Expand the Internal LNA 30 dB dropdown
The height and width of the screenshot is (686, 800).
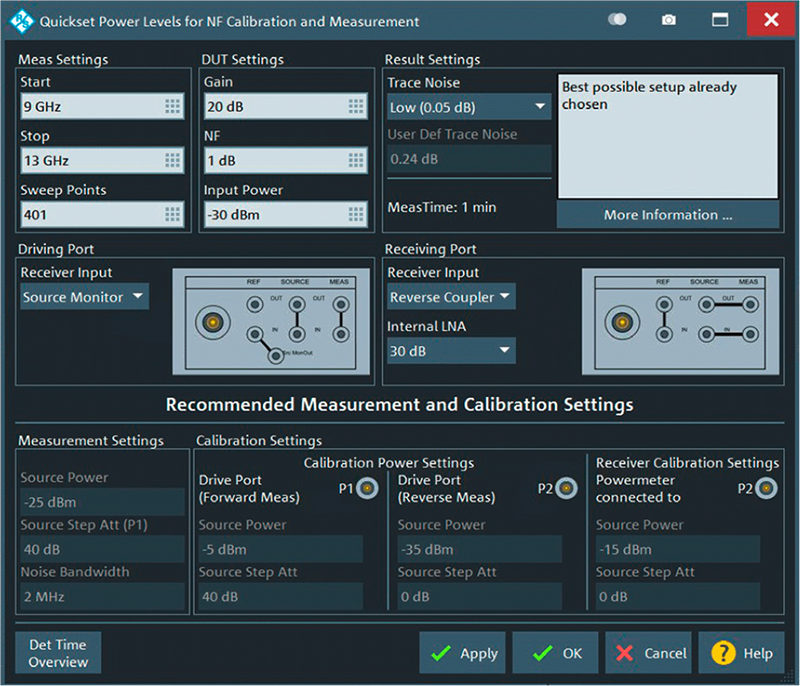coord(451,350)
